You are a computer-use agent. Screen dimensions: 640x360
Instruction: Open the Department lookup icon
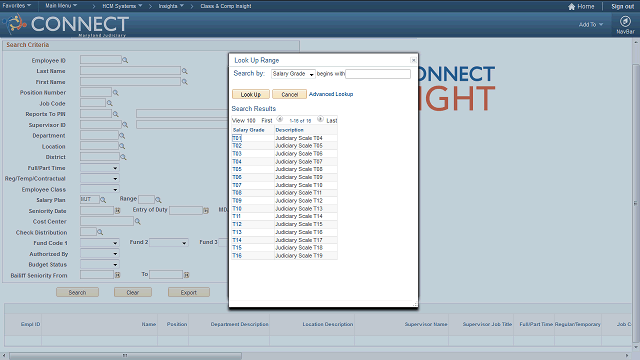coord(122,136)
